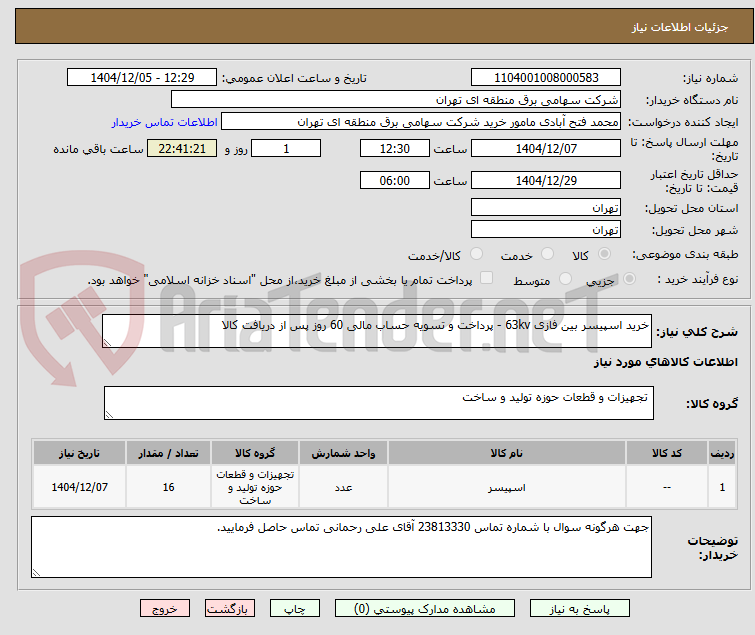755x635 pixels.
Task: Click the تعداد / مقدار column header
Action: click(x=168, y=453)
